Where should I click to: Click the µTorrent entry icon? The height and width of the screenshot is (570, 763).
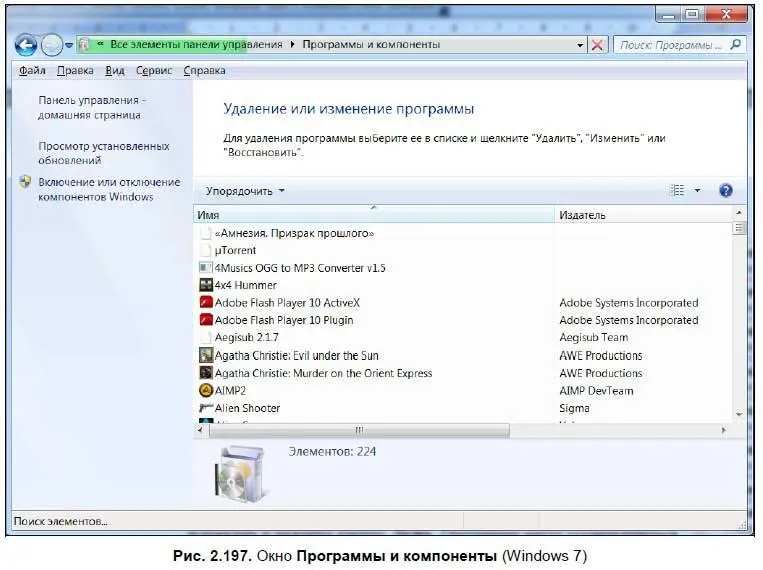(206, 250)
